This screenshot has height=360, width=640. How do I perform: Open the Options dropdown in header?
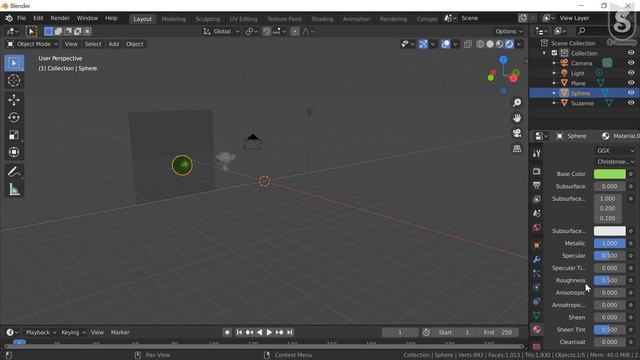tap(509, 31)
